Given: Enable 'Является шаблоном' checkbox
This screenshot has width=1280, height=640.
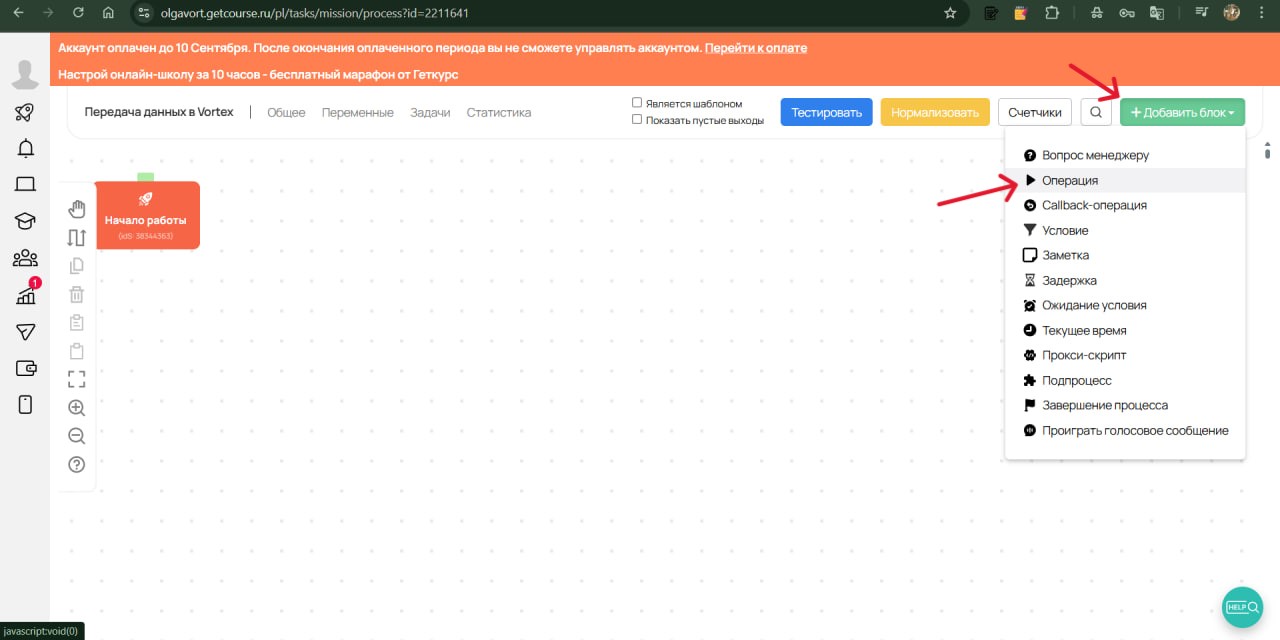Looking at the screenshot, I should coord(637,103).
